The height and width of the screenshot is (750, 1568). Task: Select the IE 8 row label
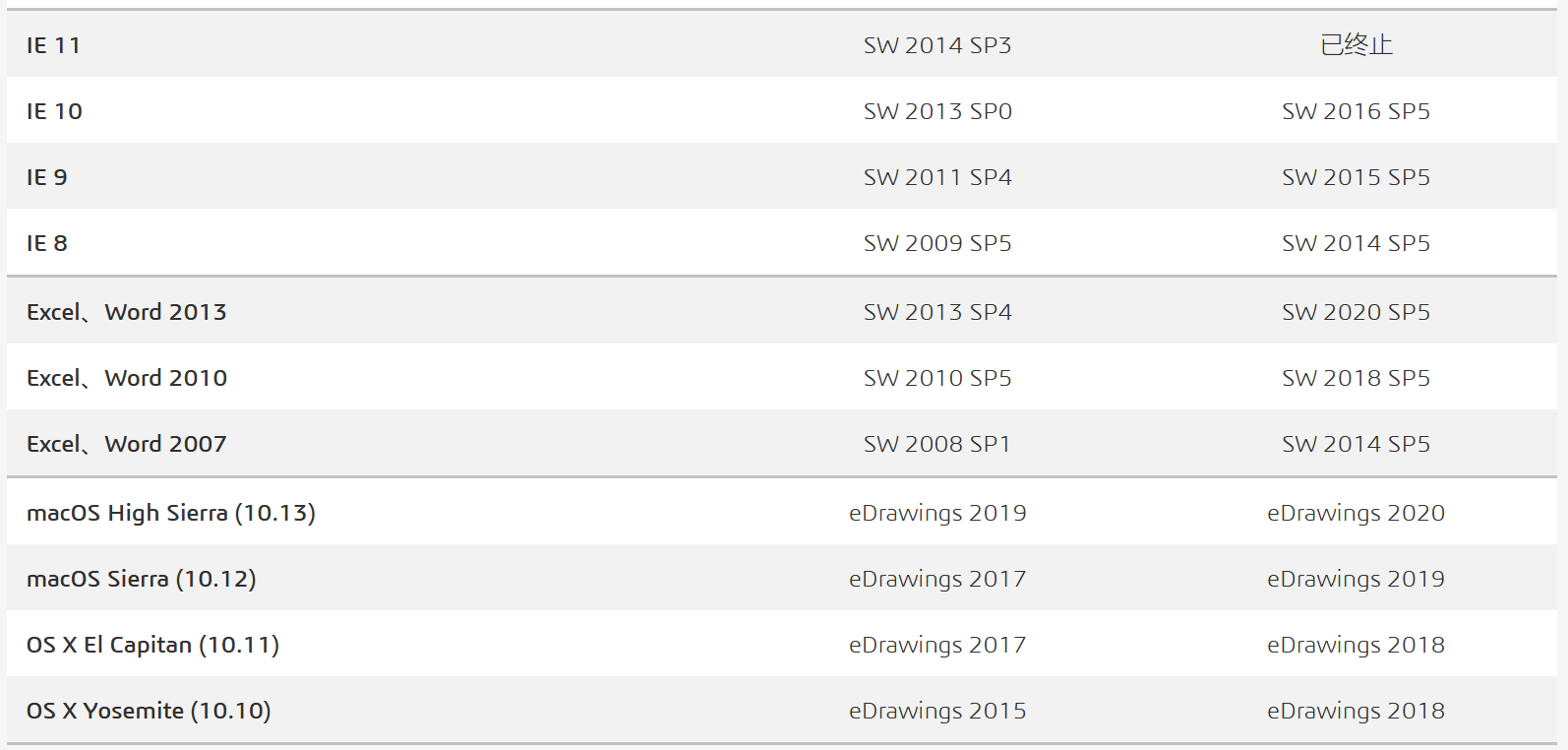coord(47,243)
